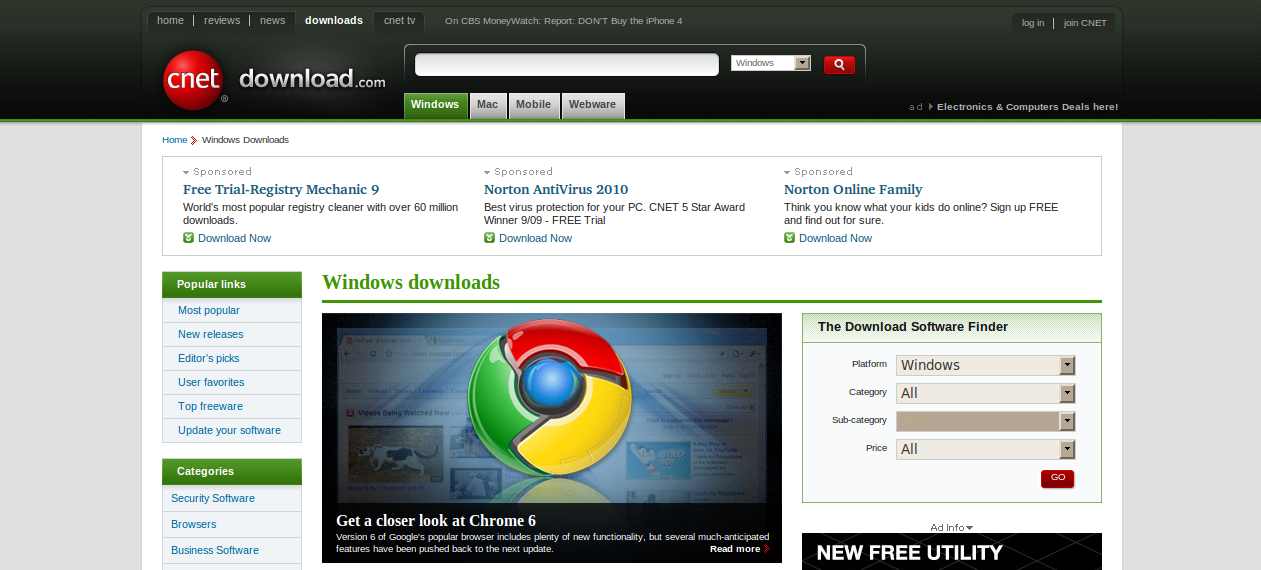The image size is (1261, 570).
Task: Click the Home breadcrumb link
Action: point(174,140)
